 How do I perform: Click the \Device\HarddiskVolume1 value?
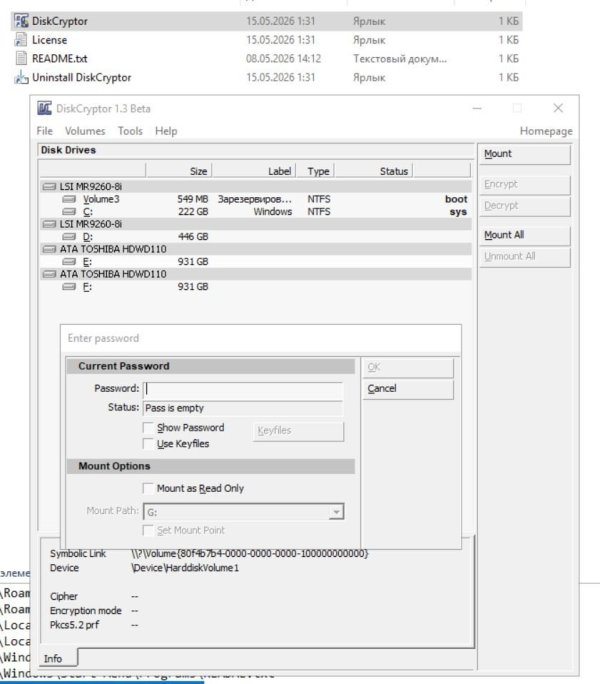(185, 568)
